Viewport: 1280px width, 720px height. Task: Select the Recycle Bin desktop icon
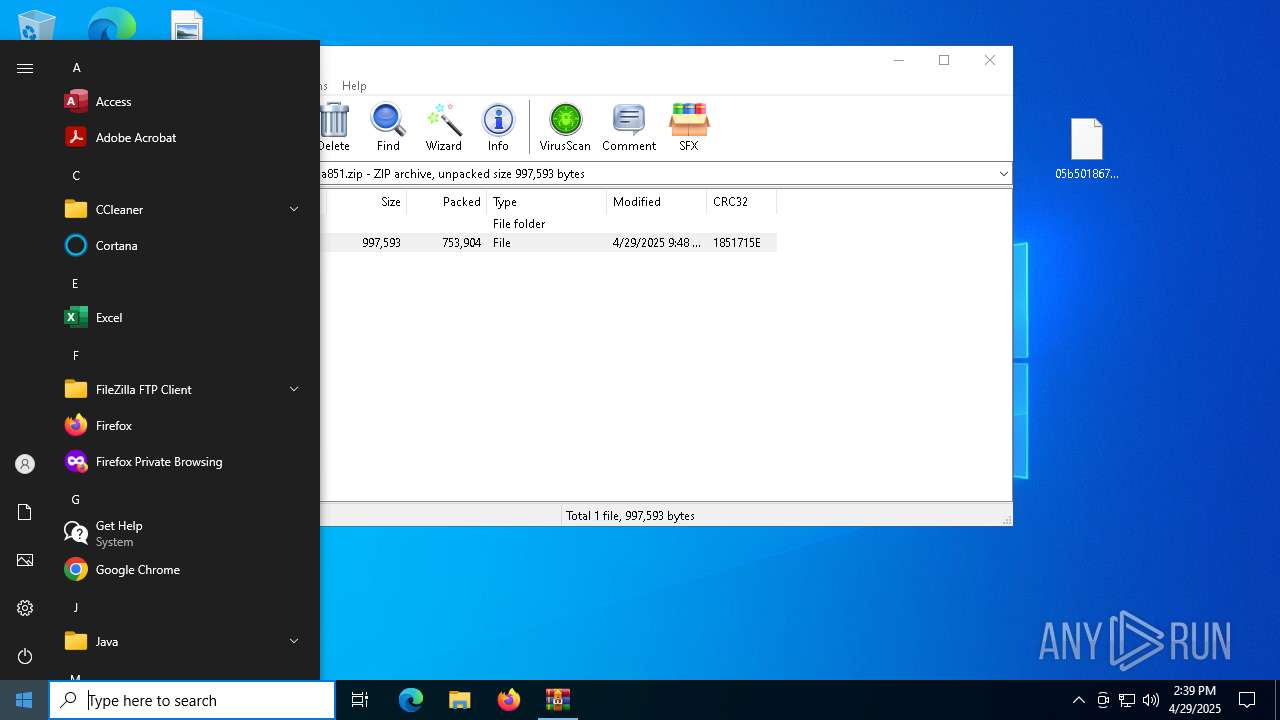[x=37, y=25]
